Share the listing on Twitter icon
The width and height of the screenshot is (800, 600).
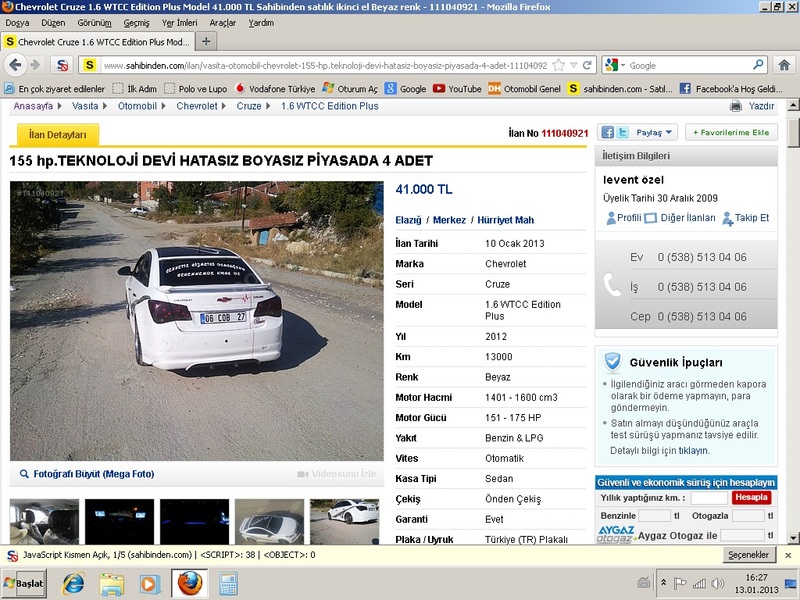622,133
